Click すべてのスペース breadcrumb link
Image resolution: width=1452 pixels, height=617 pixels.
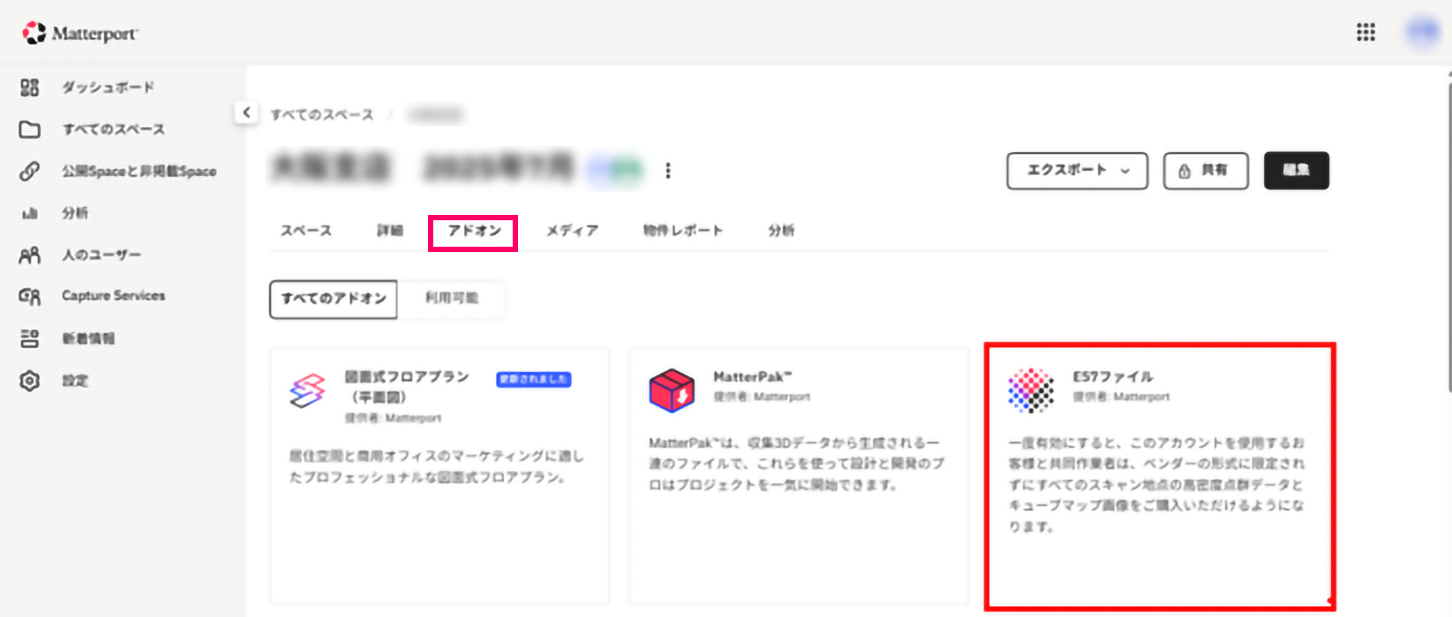pyautogui.click(x=322, y=114)
